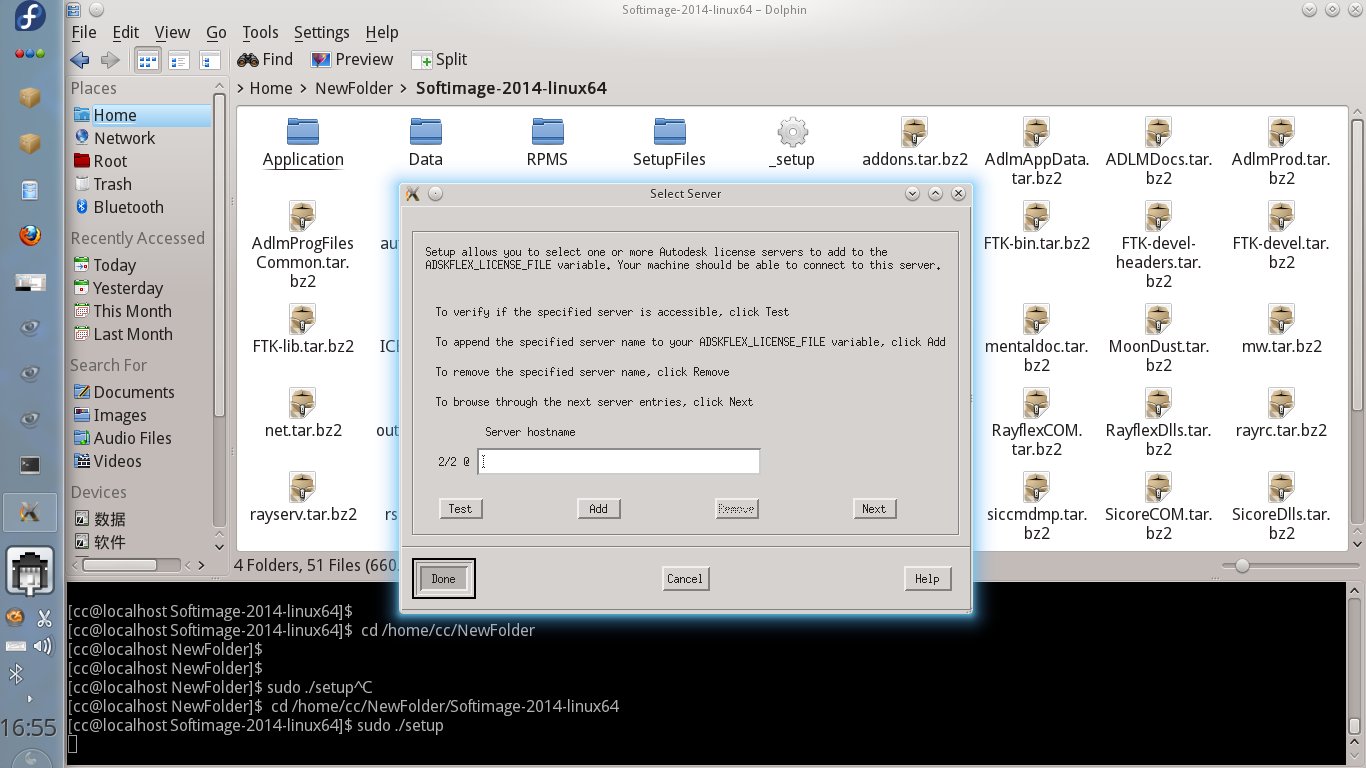
Task: Select Home in Places panel
Action: (140, 115)
